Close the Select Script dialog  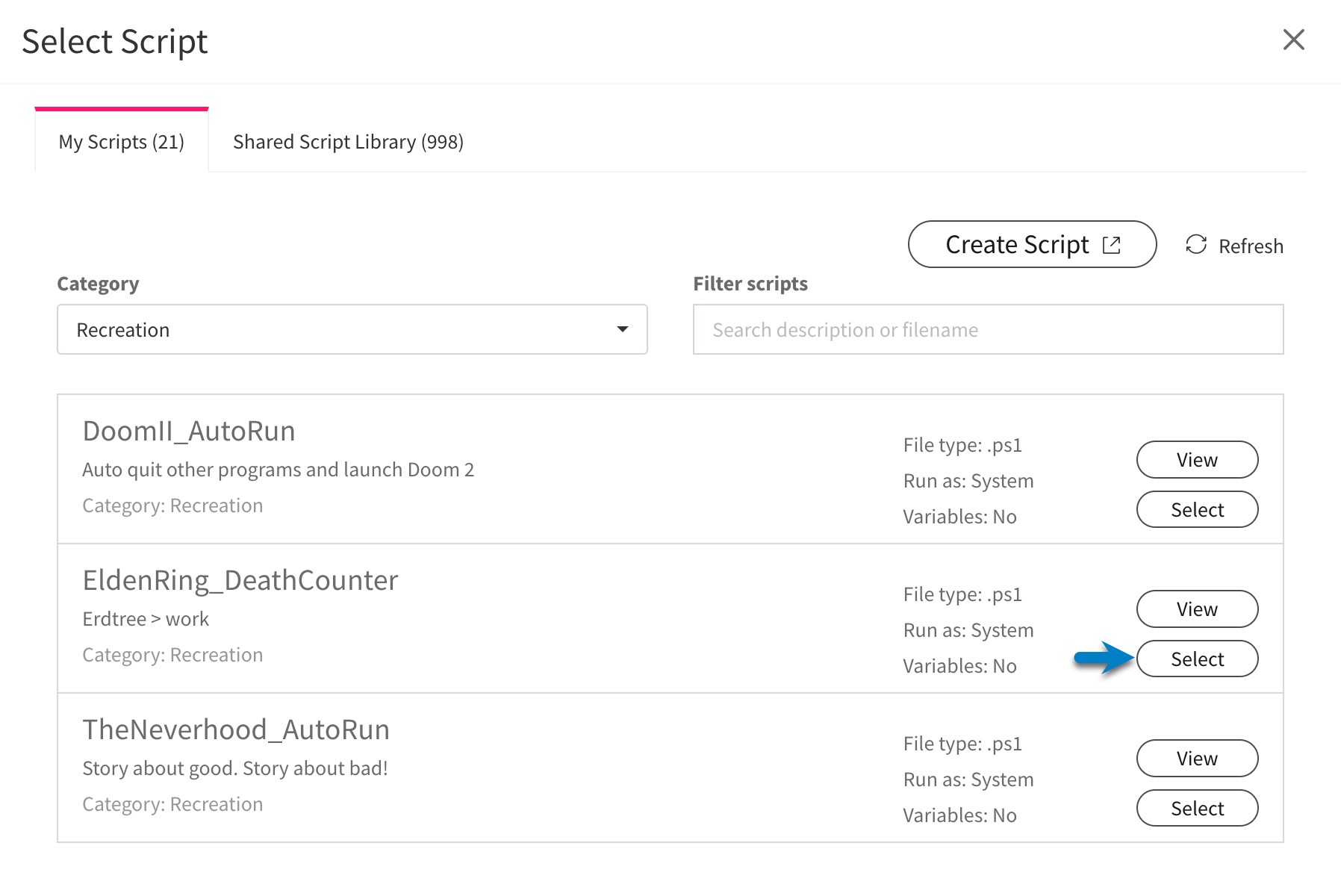coord(1293,40)
